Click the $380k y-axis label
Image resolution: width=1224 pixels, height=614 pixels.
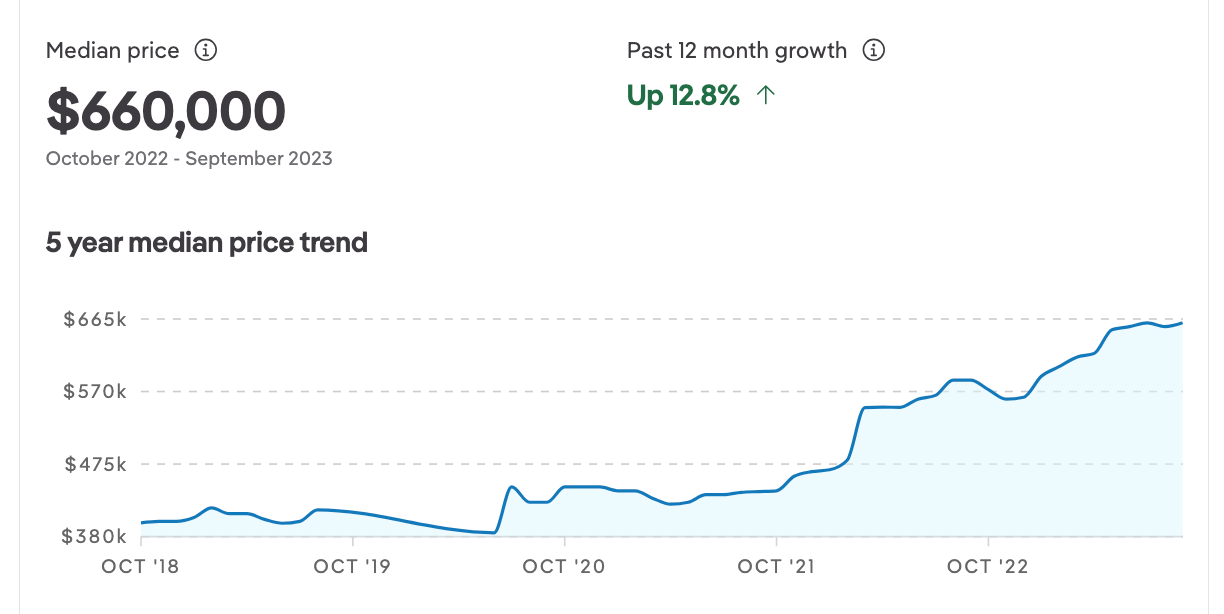click(95, 537)
